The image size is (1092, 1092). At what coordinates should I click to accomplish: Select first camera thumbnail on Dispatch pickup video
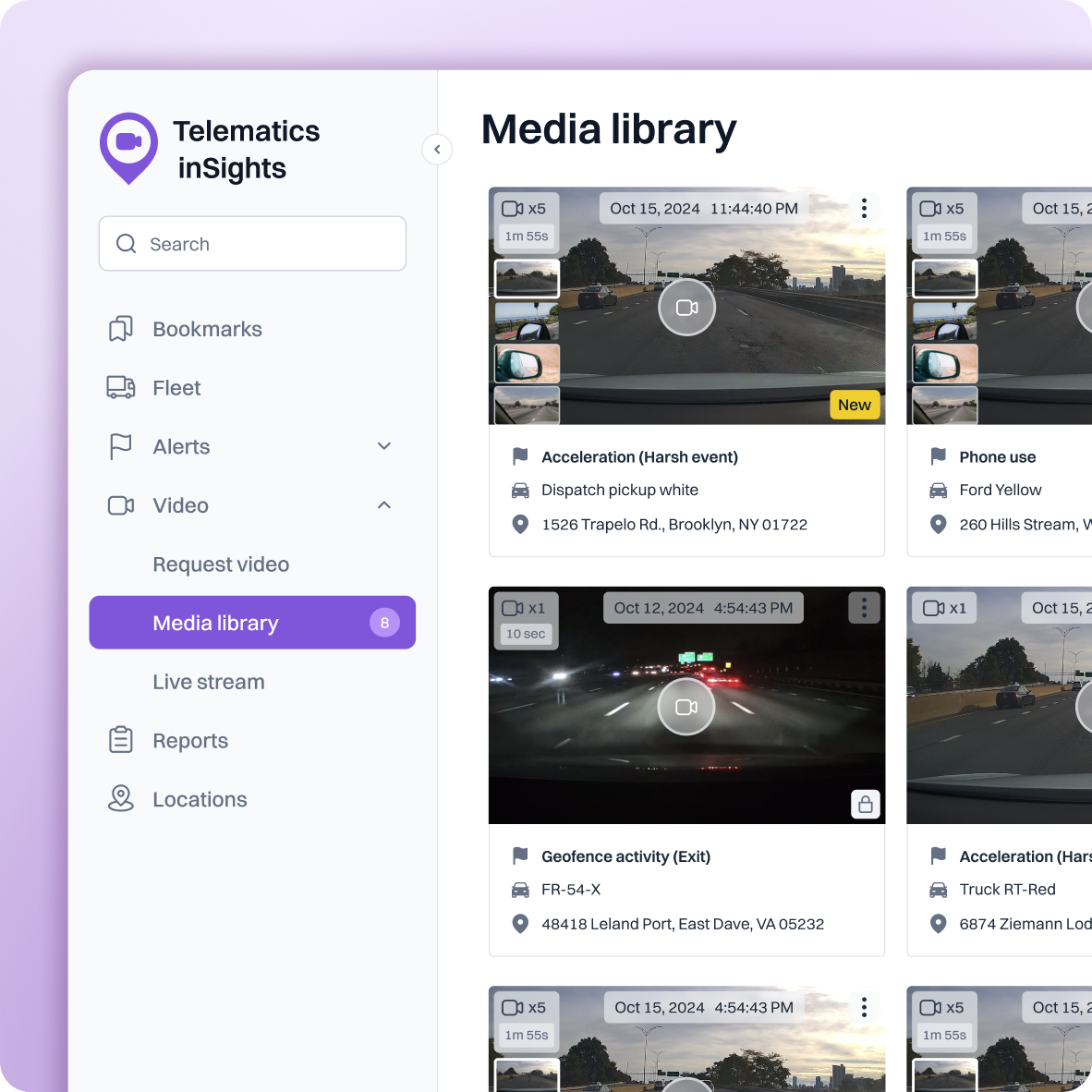(x=528, y=279)
